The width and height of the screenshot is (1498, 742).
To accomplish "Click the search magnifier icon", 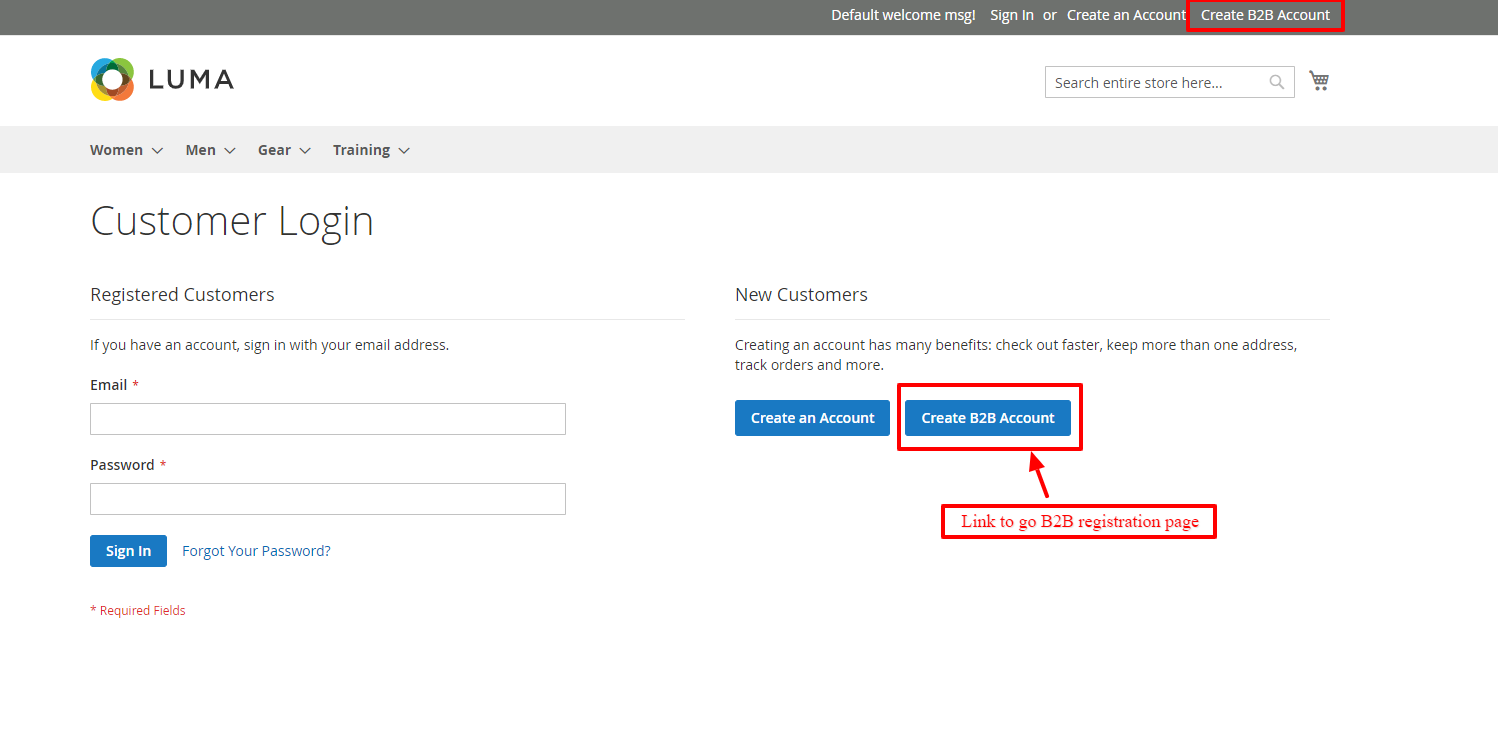I will click(1277, 82).
